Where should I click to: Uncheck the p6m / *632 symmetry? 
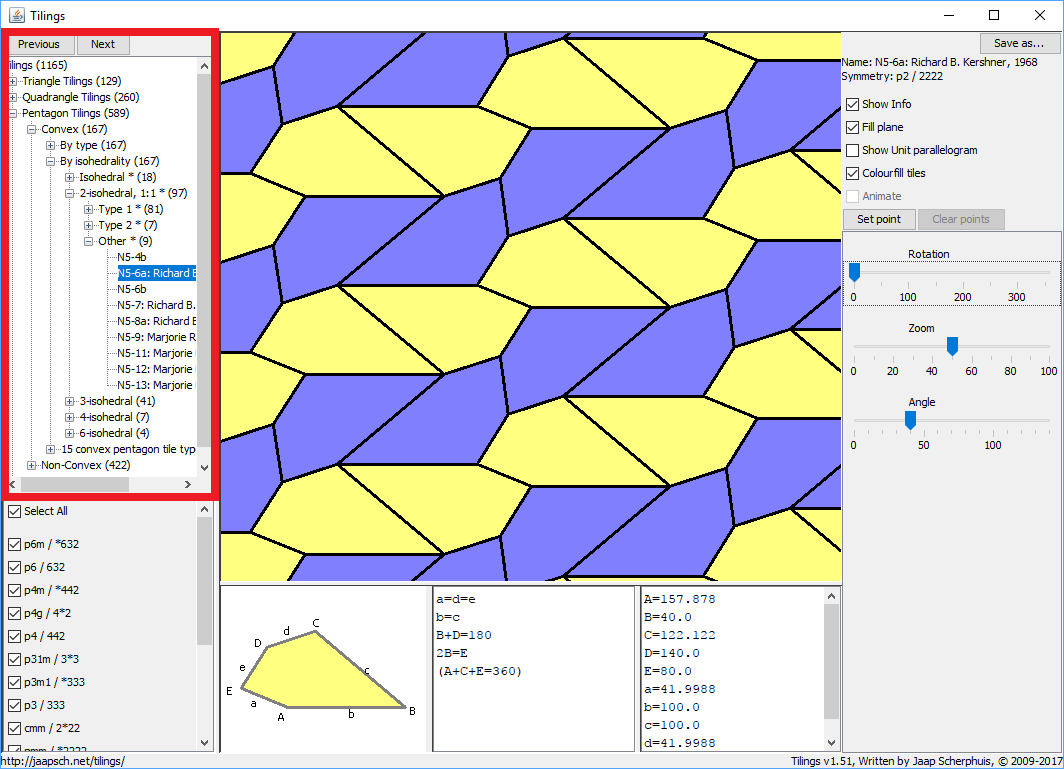pos(14,544)
